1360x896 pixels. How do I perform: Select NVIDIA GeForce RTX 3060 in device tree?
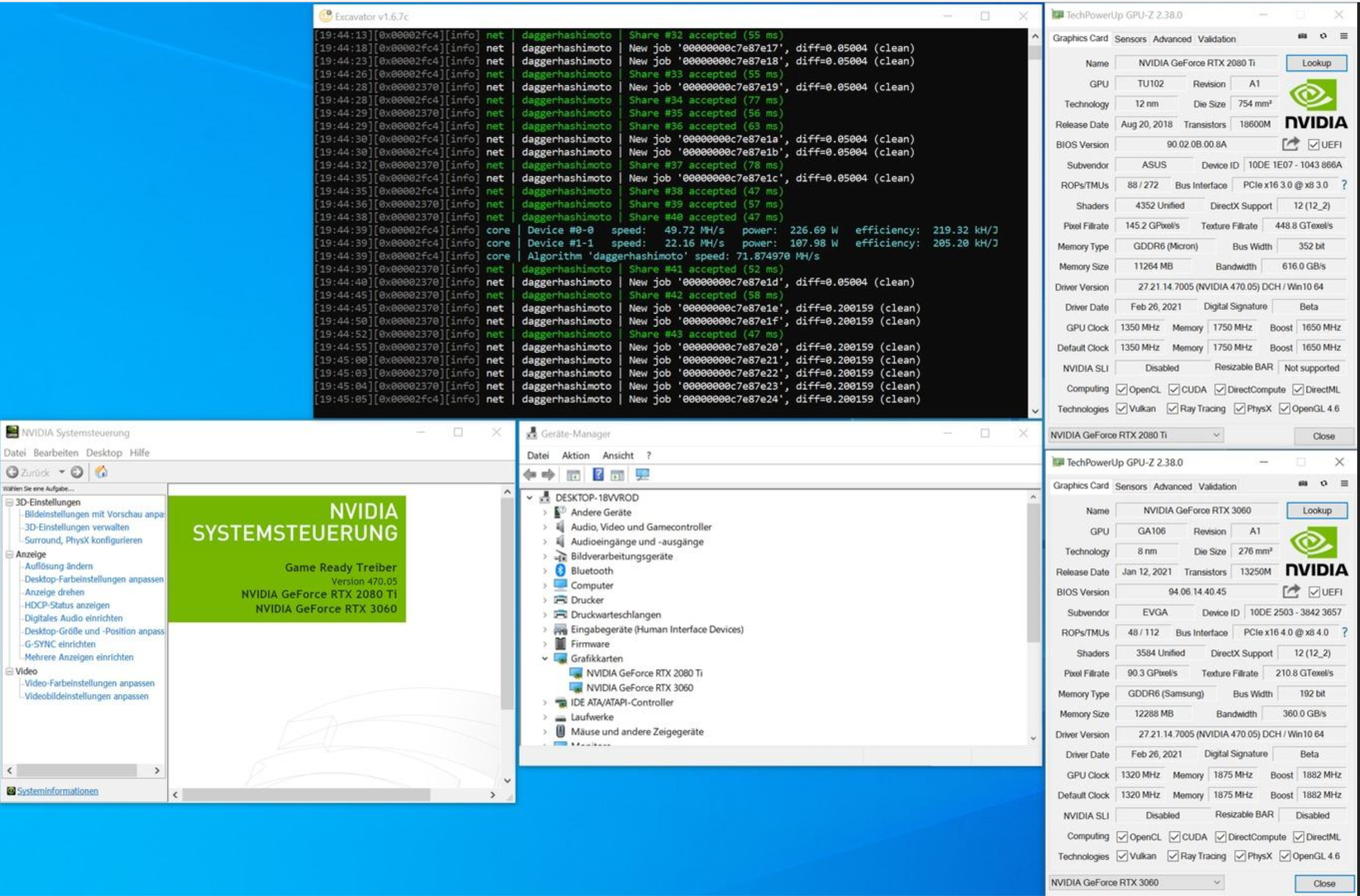(x=639, y=687)
